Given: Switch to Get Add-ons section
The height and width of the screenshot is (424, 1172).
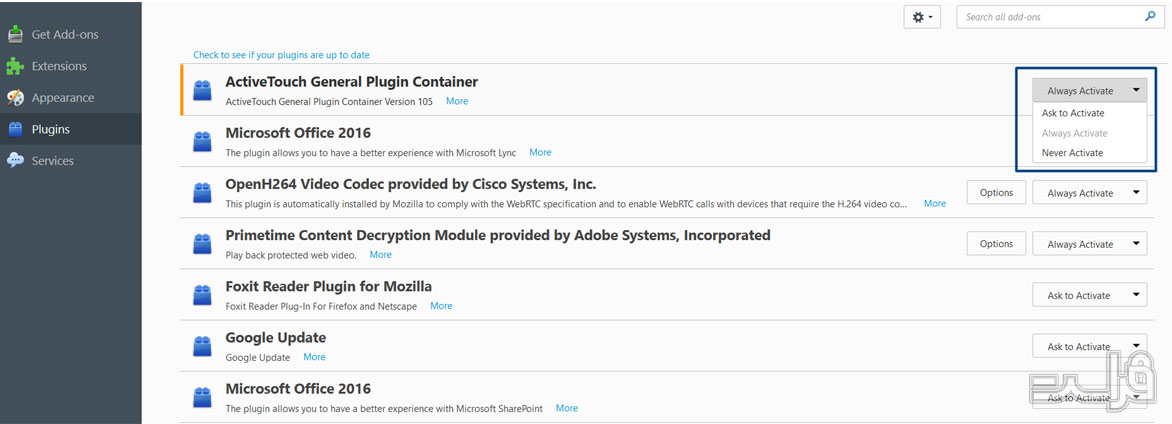Looking at the screenshot, I should coord(70,34).
